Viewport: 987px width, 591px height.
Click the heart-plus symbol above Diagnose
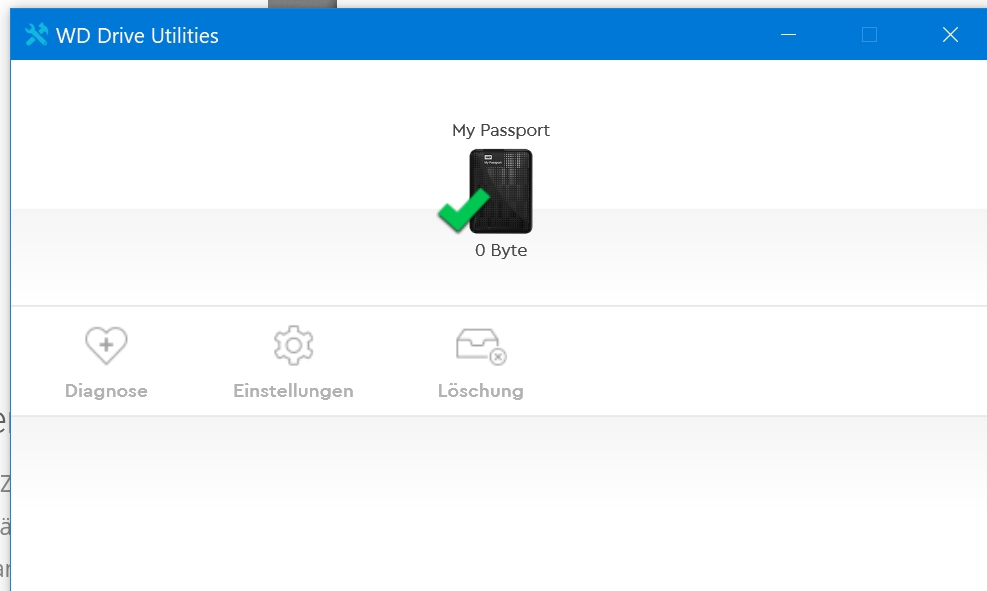[x=106, y=344]
